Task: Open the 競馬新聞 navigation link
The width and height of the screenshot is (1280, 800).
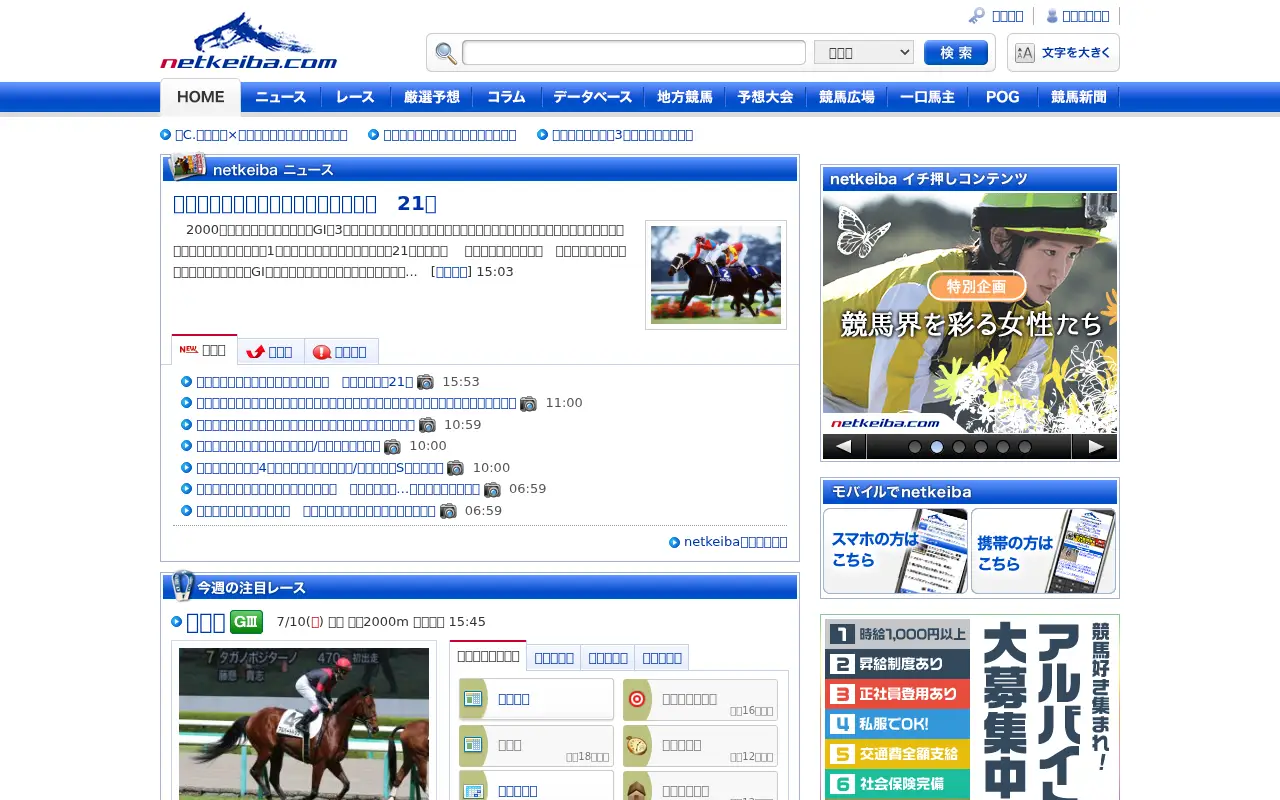Action: 1079,97
